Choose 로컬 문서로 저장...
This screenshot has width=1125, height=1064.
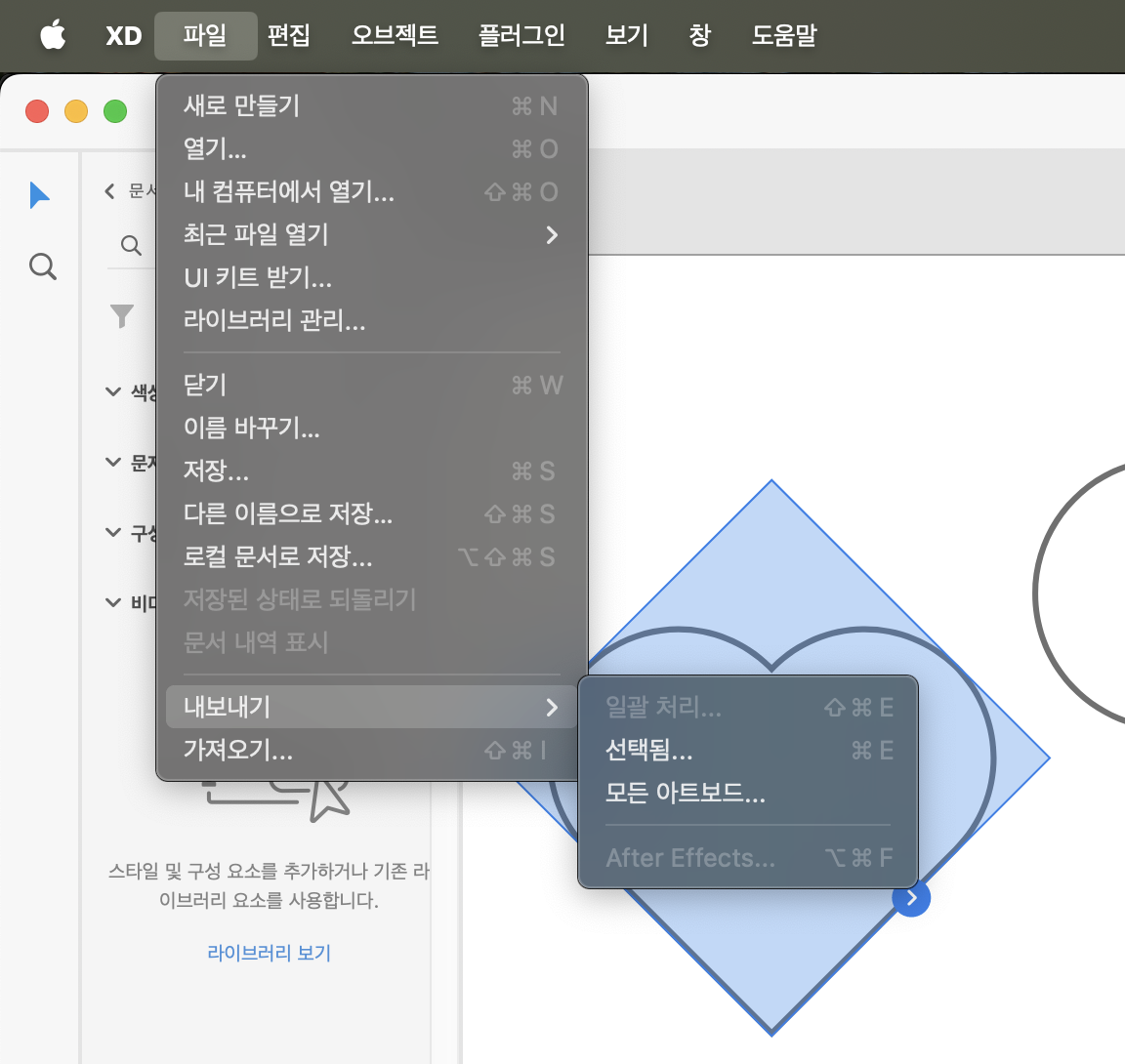pyautogui.click(x=372, y=557)
